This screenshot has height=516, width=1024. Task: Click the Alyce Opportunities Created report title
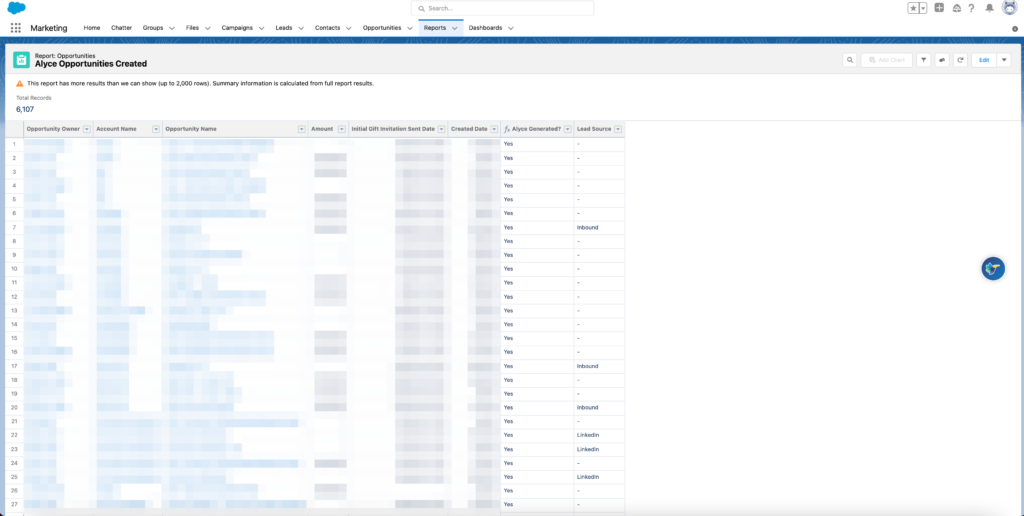pos(91,64)
